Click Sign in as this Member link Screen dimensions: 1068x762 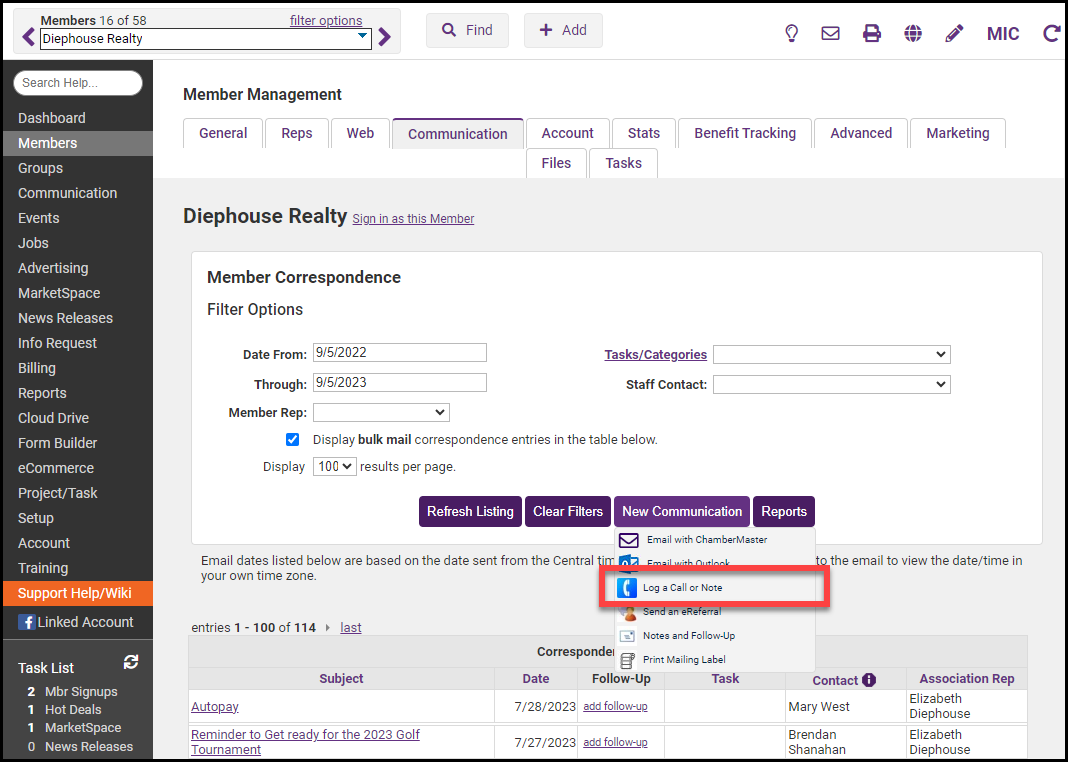[x=413, y=219]
